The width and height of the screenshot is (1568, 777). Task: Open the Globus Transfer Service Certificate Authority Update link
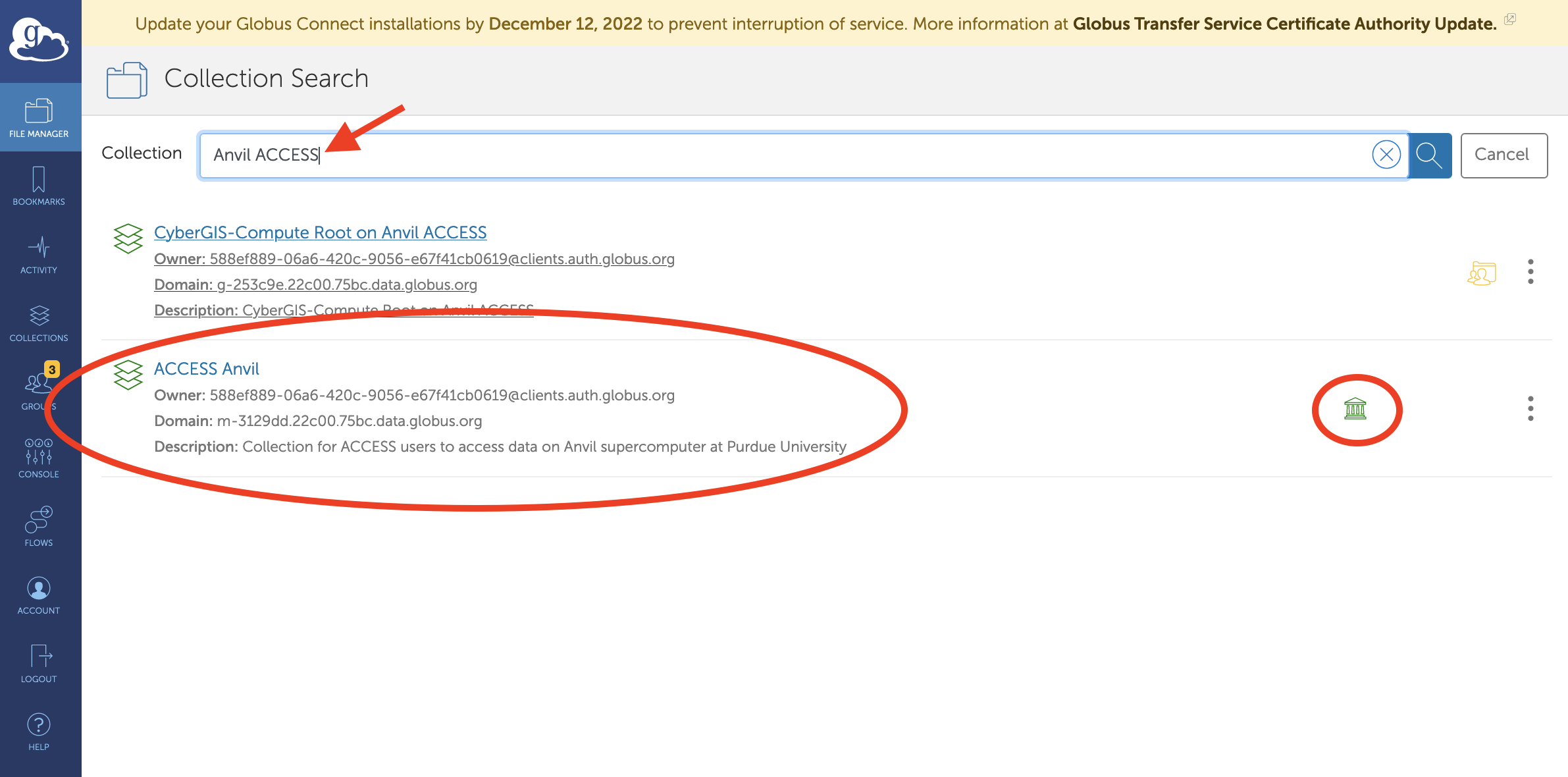[x=1284, y=24]
